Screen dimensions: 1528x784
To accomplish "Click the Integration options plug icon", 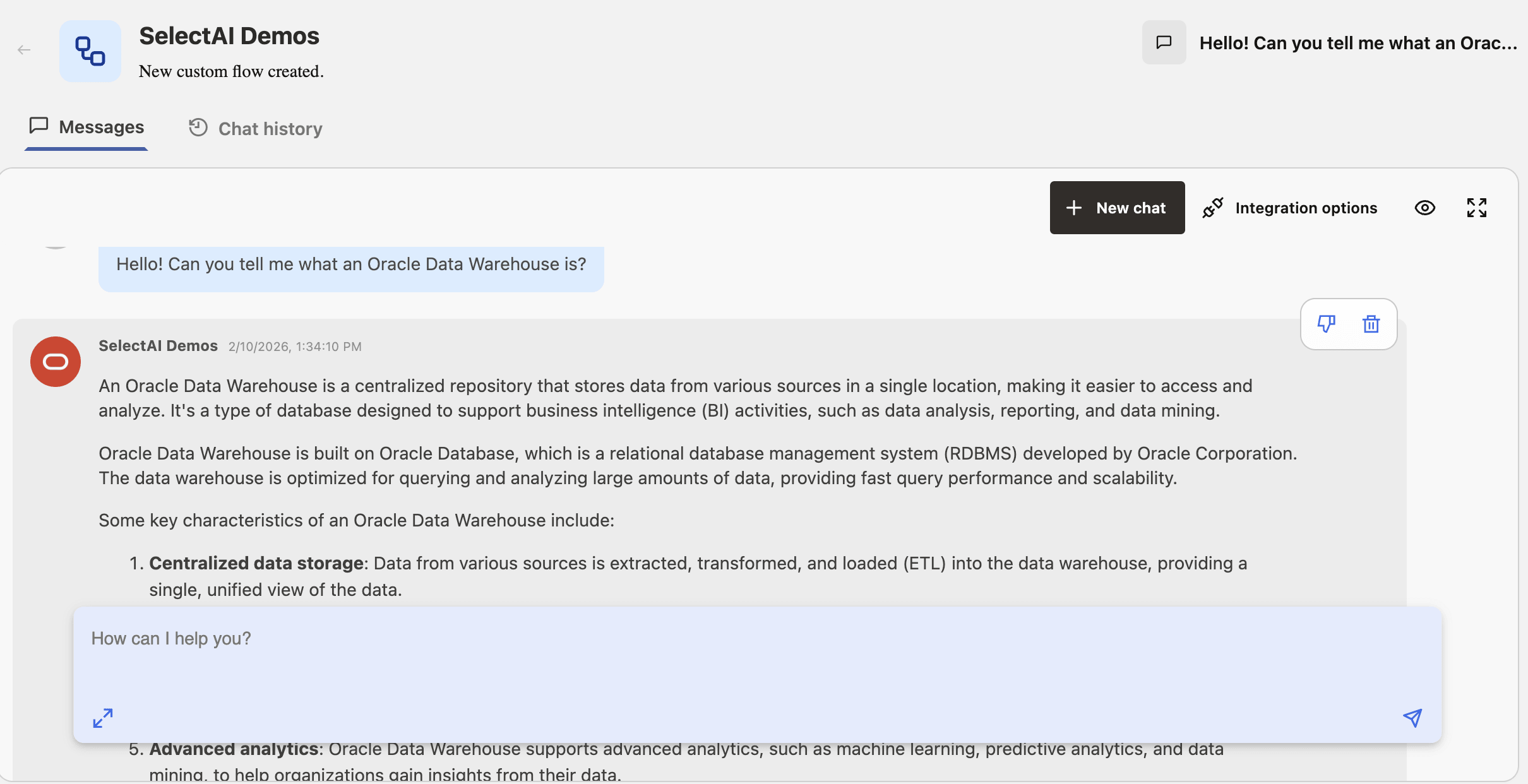I will click(x=1213, y=208).
